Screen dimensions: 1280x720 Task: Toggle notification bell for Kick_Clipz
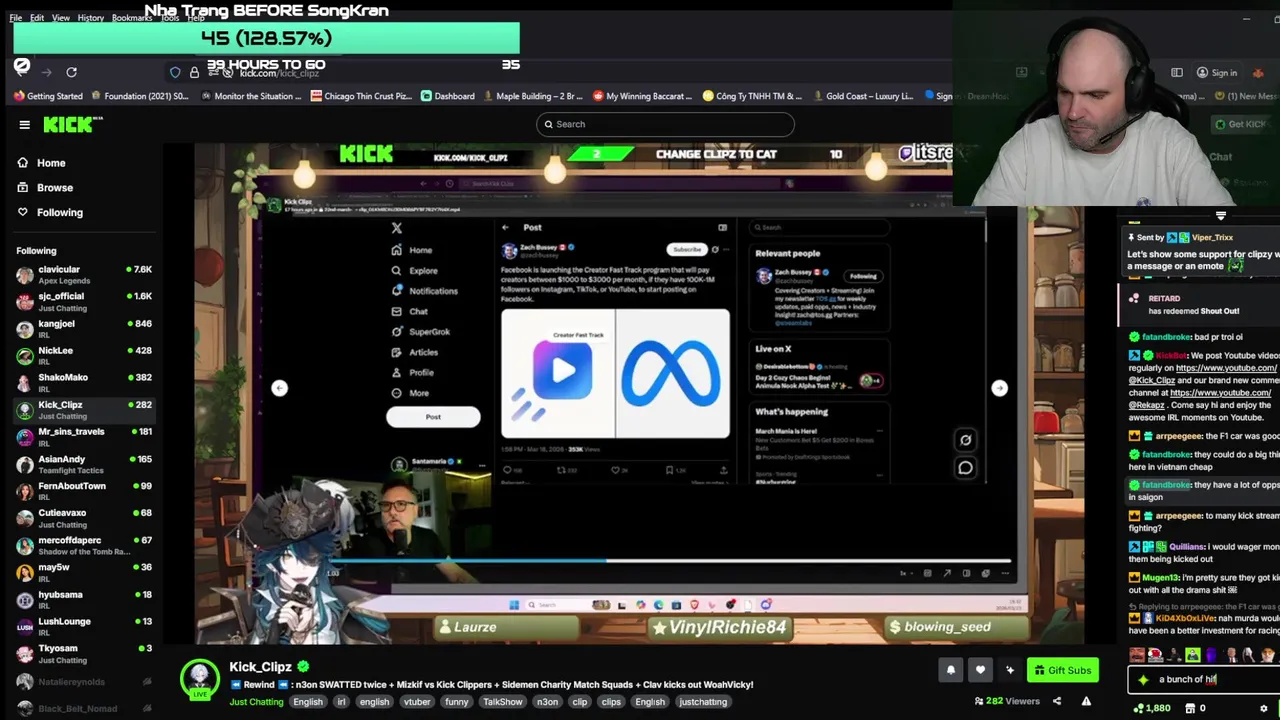pos(951,670)
